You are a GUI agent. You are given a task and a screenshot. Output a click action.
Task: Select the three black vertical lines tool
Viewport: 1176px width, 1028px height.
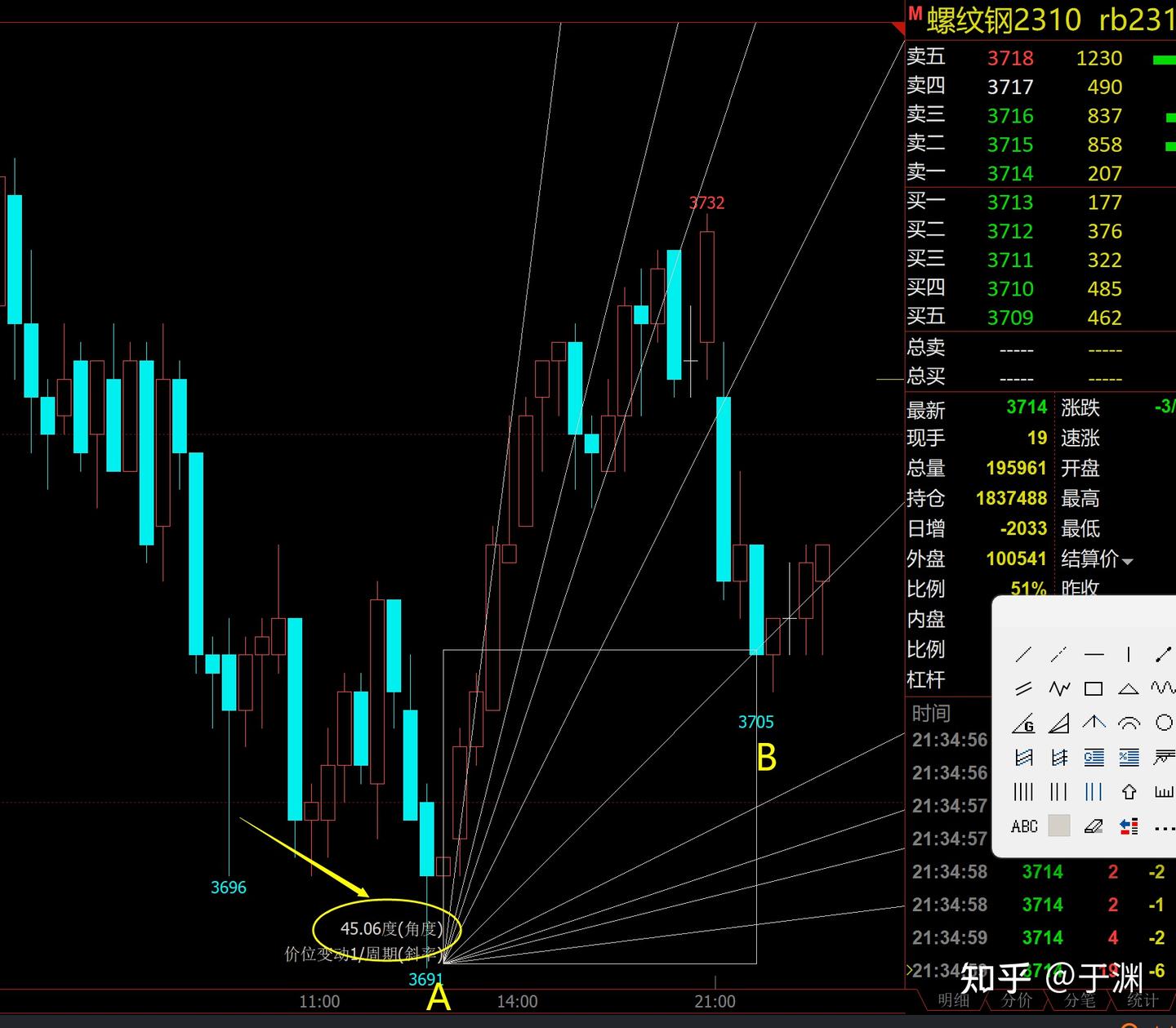(x=1058, y=792)
